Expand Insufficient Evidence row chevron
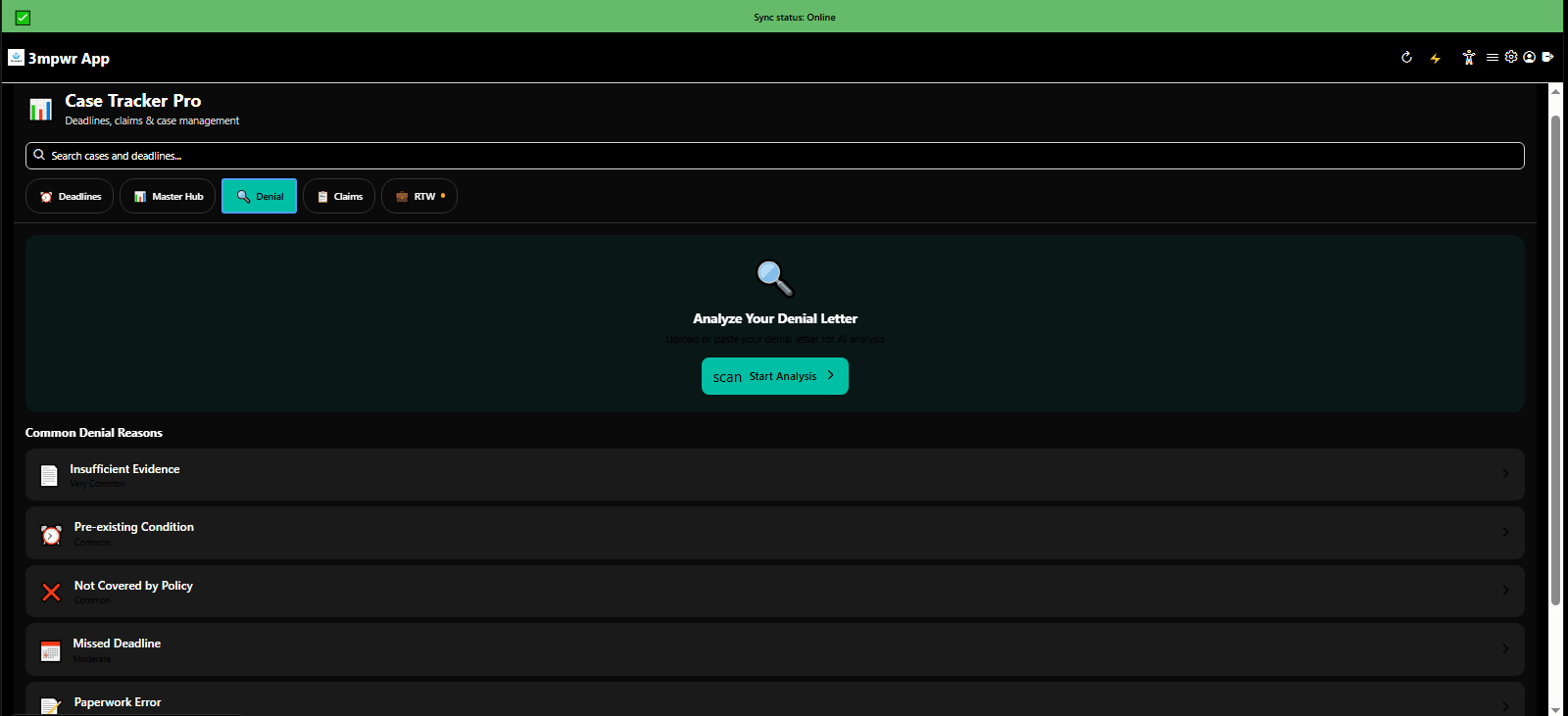The image size is (1568, 716). pos(1505,474)
